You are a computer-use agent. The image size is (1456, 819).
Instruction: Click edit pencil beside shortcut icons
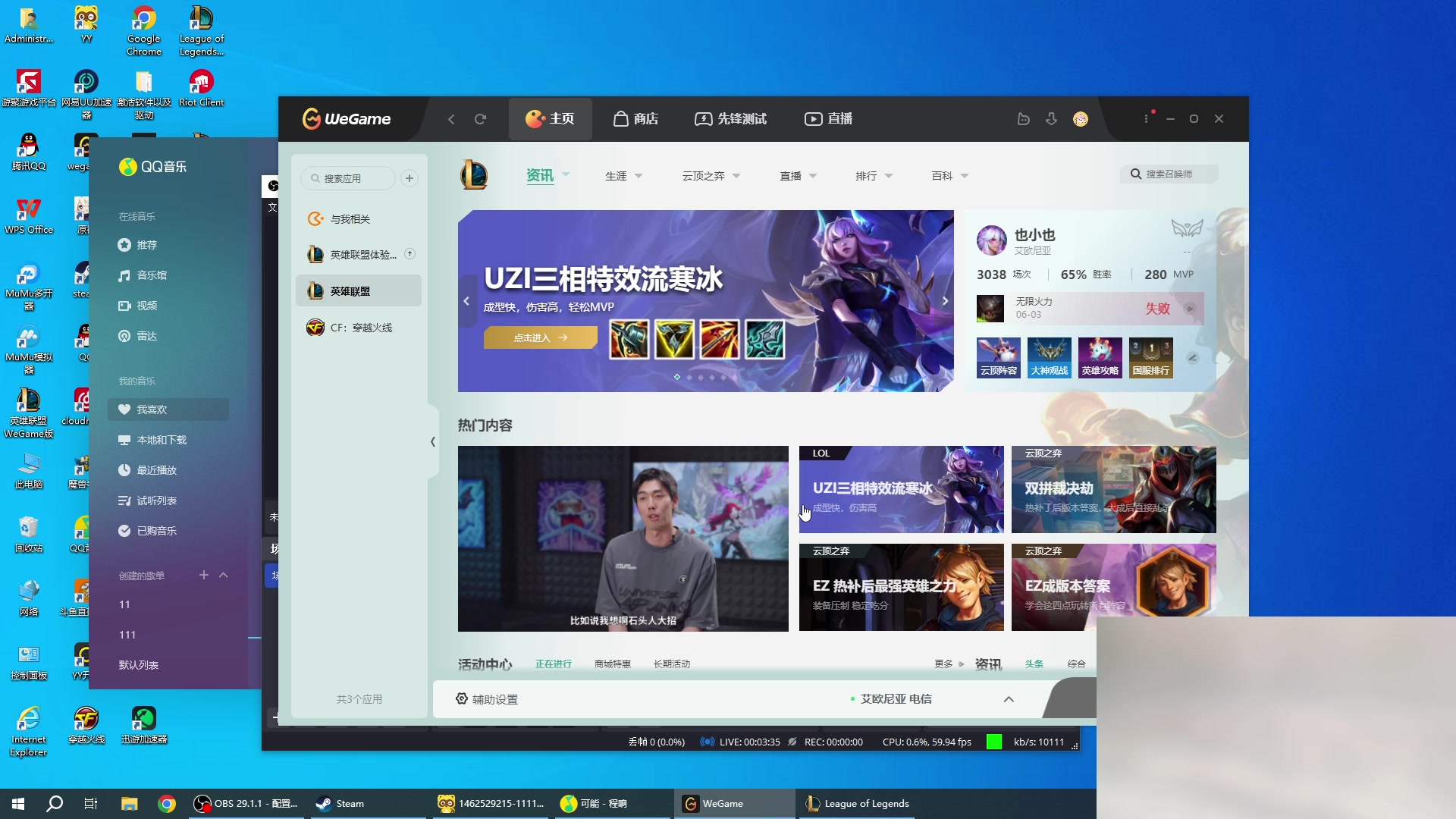pyautogui.click(x=1193, y=358)
